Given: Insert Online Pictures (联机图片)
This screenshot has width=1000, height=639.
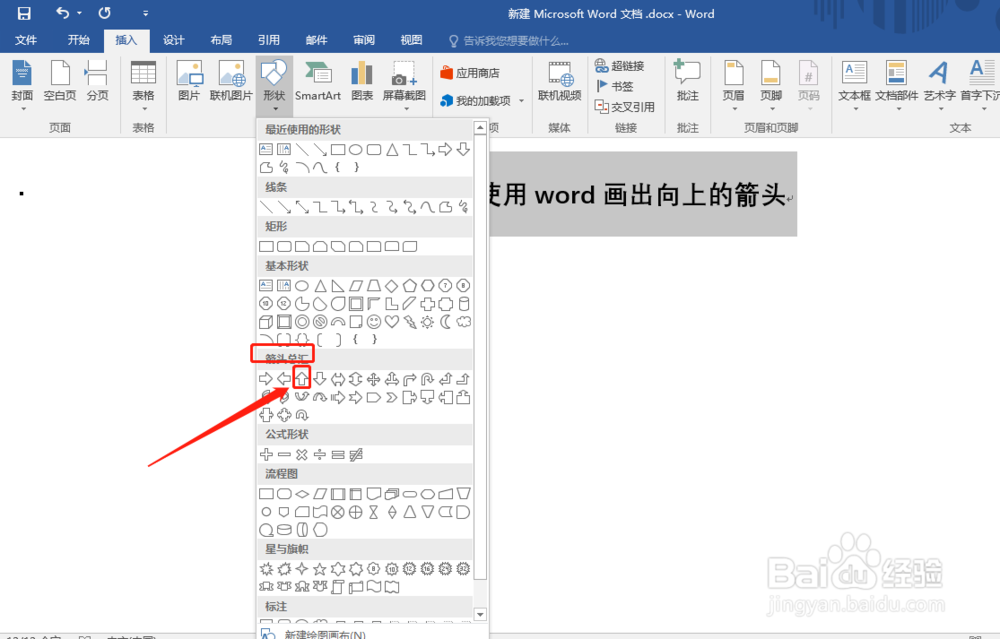Looking at the screenshot, I should click(x=231, y=80).
